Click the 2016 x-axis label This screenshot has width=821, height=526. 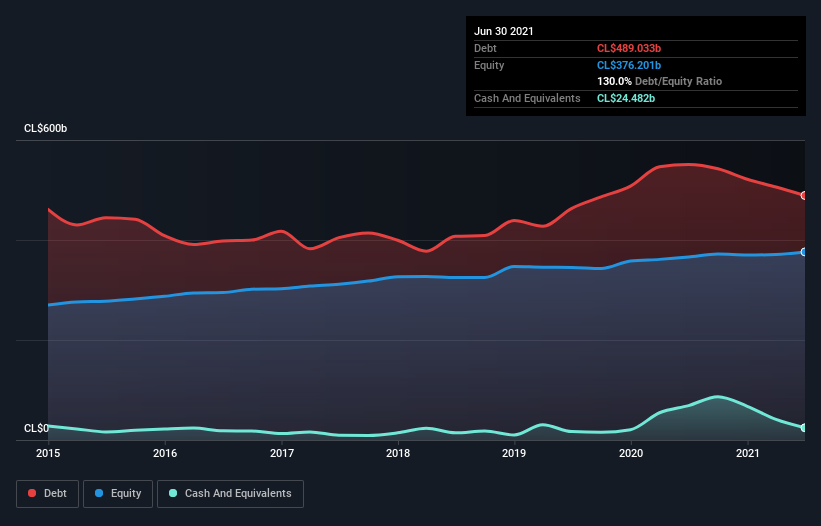coord(165,453)
